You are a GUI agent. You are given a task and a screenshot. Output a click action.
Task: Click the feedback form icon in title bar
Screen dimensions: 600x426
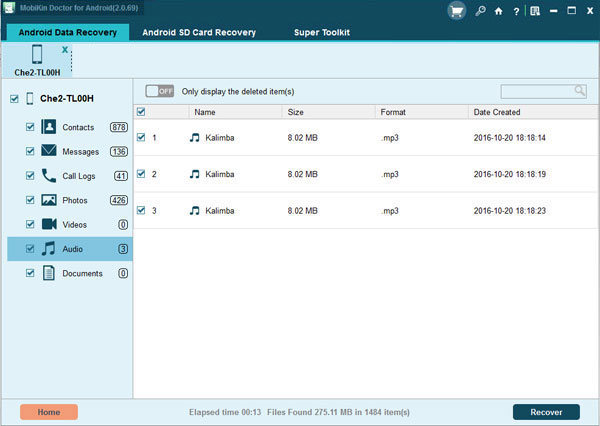(x=535, y=11)
